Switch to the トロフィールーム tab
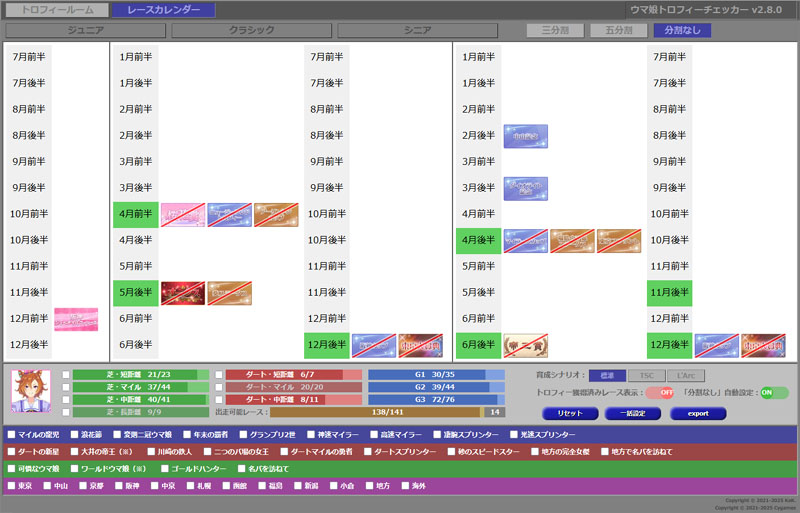 coord(57,9)
